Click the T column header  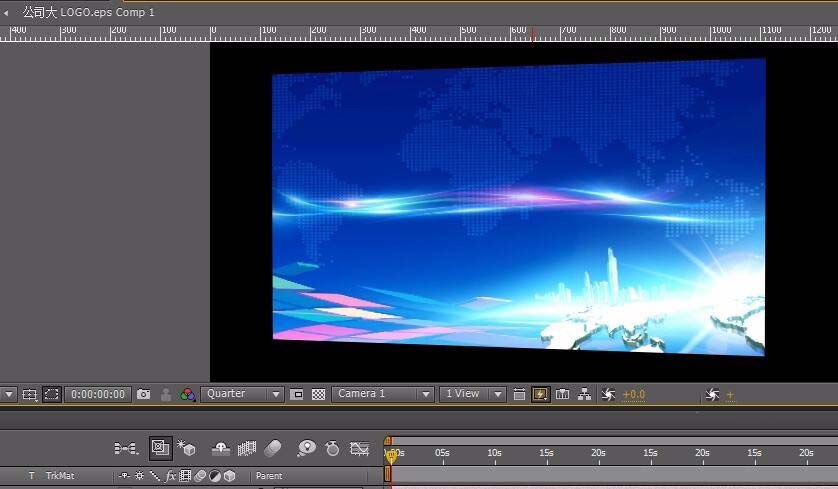(32, 475)
